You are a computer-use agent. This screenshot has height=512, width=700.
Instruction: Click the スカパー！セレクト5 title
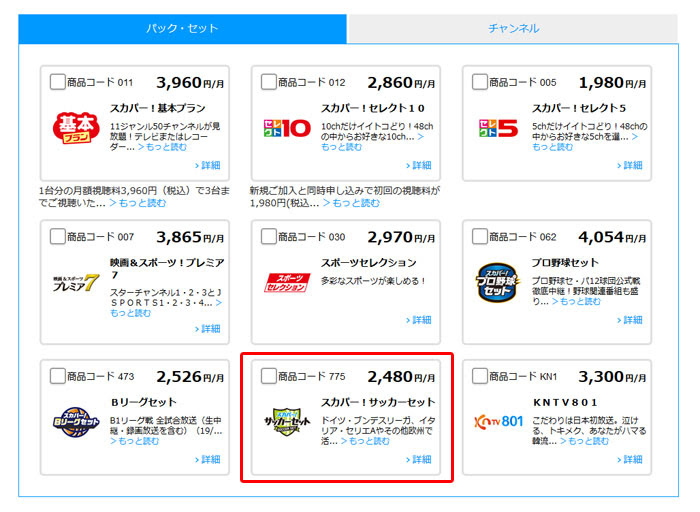click(579, 108)
